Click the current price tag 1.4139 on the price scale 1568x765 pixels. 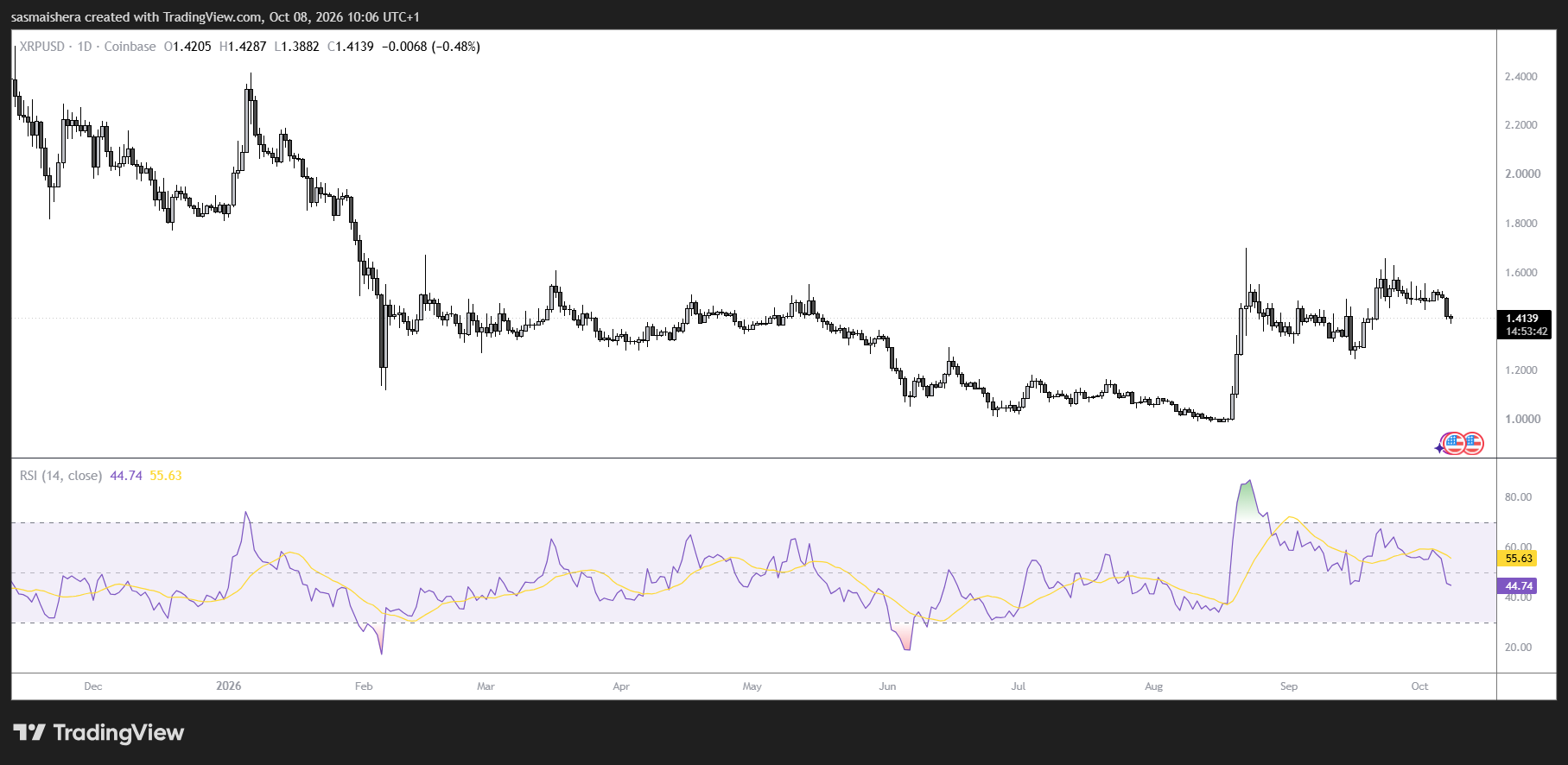1523,318
